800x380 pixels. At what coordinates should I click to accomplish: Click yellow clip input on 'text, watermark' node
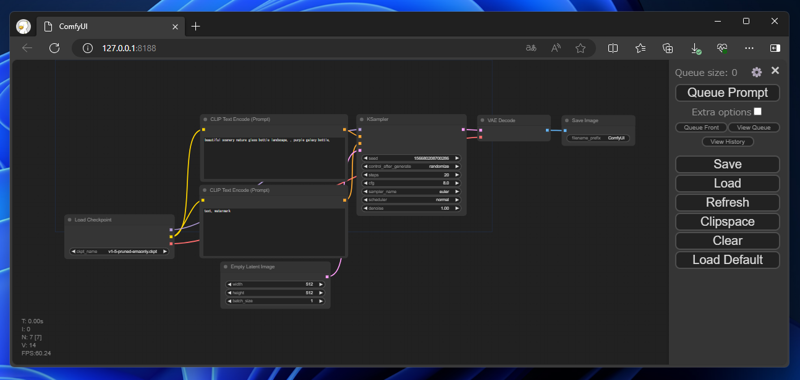pyautogui.click(x=203, y=200)
